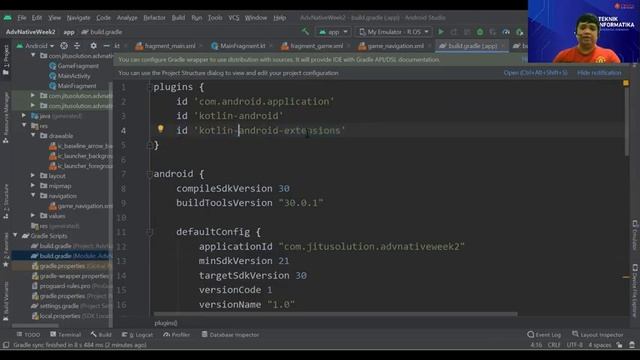The width and height of the screenshot is (640, 360).
Task: Open the Emulator tool window on right edge
Action: pyautogui.click(x=635, y=235)
